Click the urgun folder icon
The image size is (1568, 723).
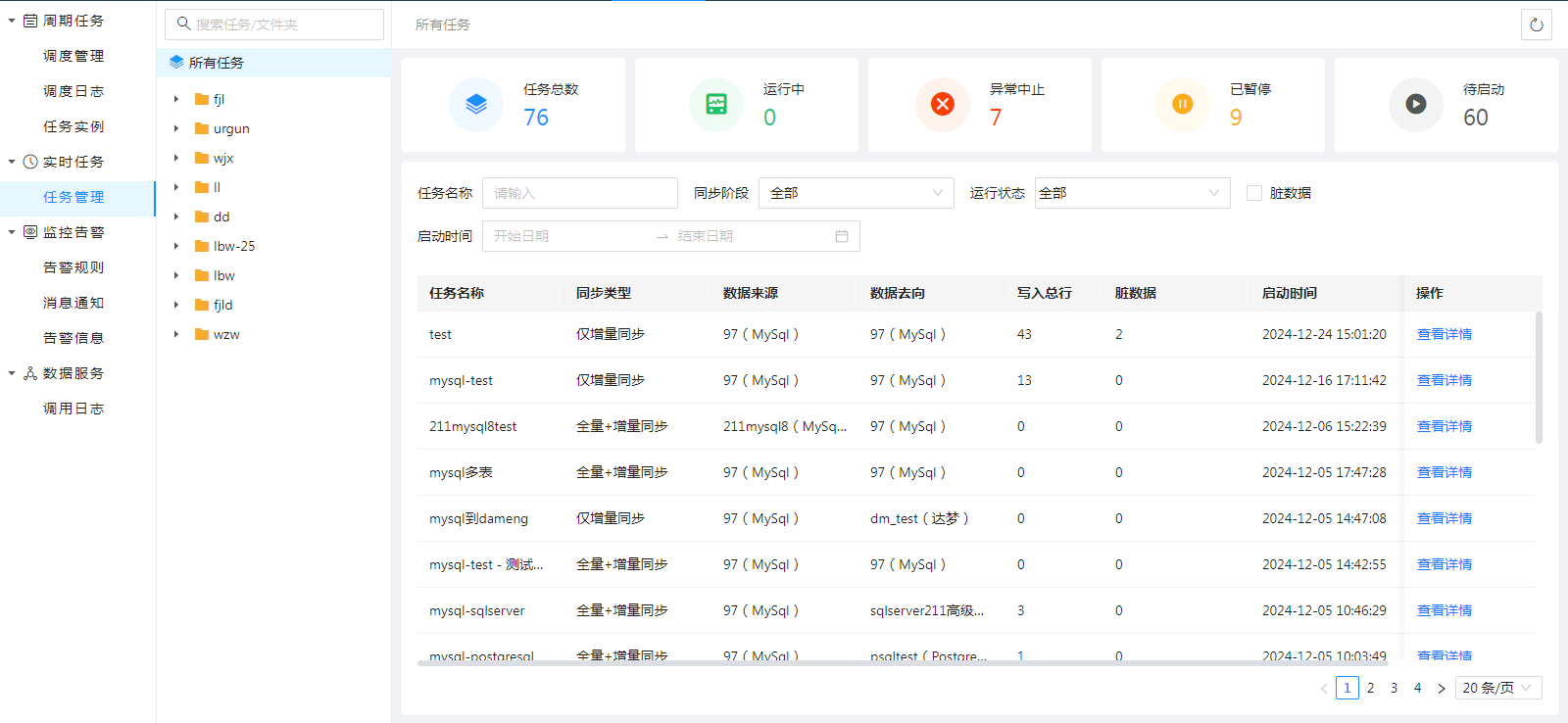tap(202, 128)
